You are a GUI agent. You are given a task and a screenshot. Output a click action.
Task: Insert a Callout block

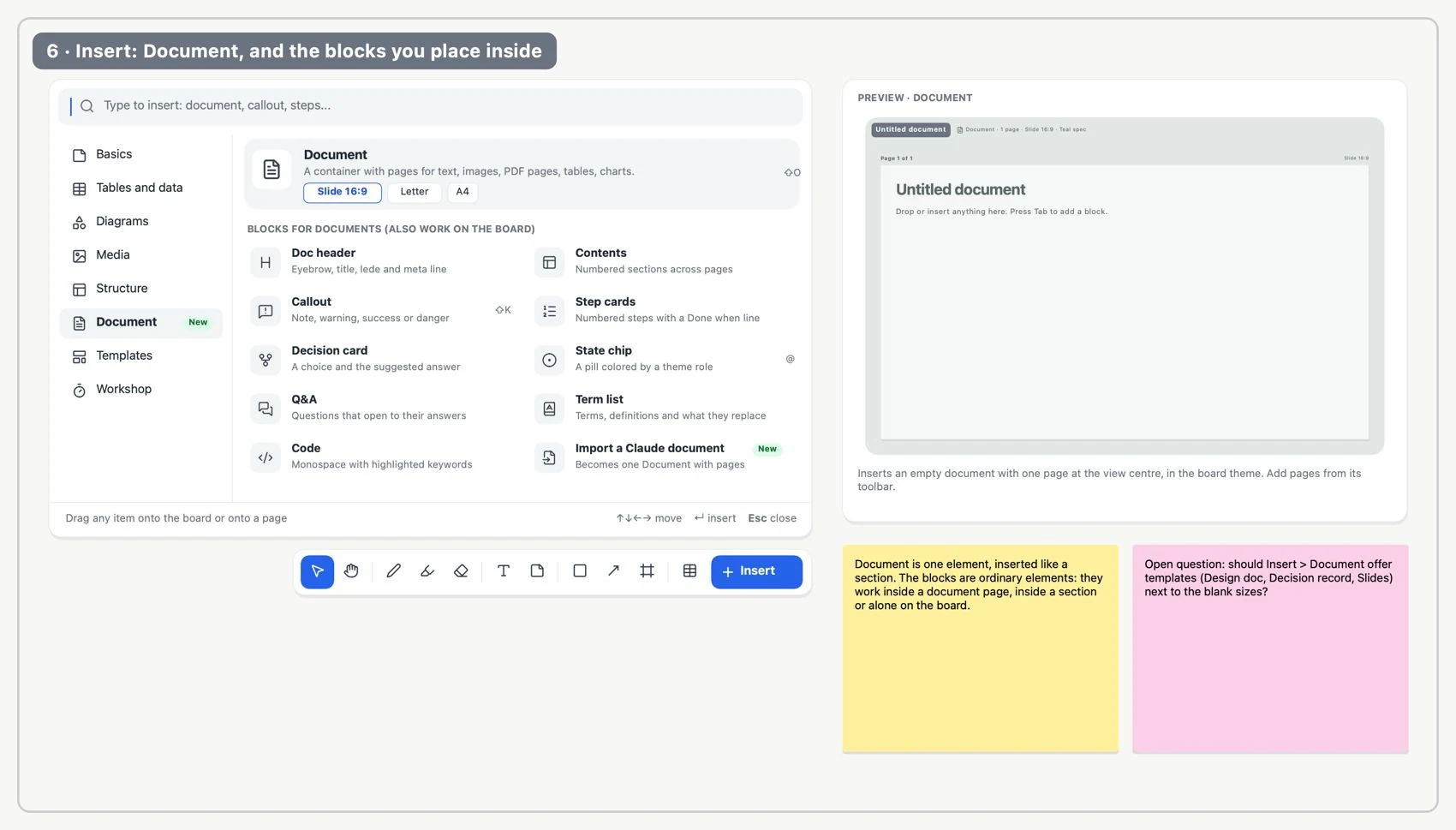click(x=382, y=310)
